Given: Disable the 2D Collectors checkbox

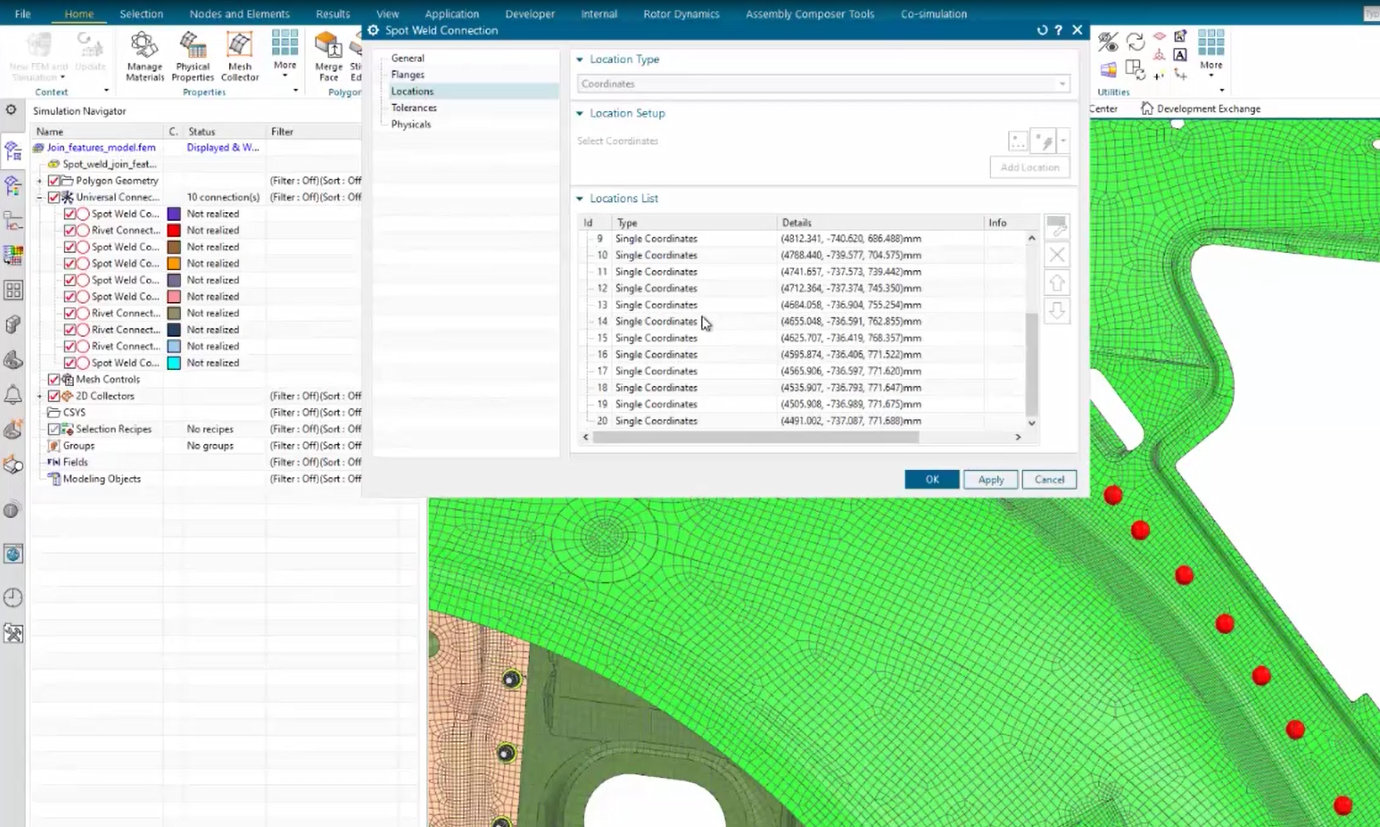Looking at the screenshot, I should click(x=55, y=395).
